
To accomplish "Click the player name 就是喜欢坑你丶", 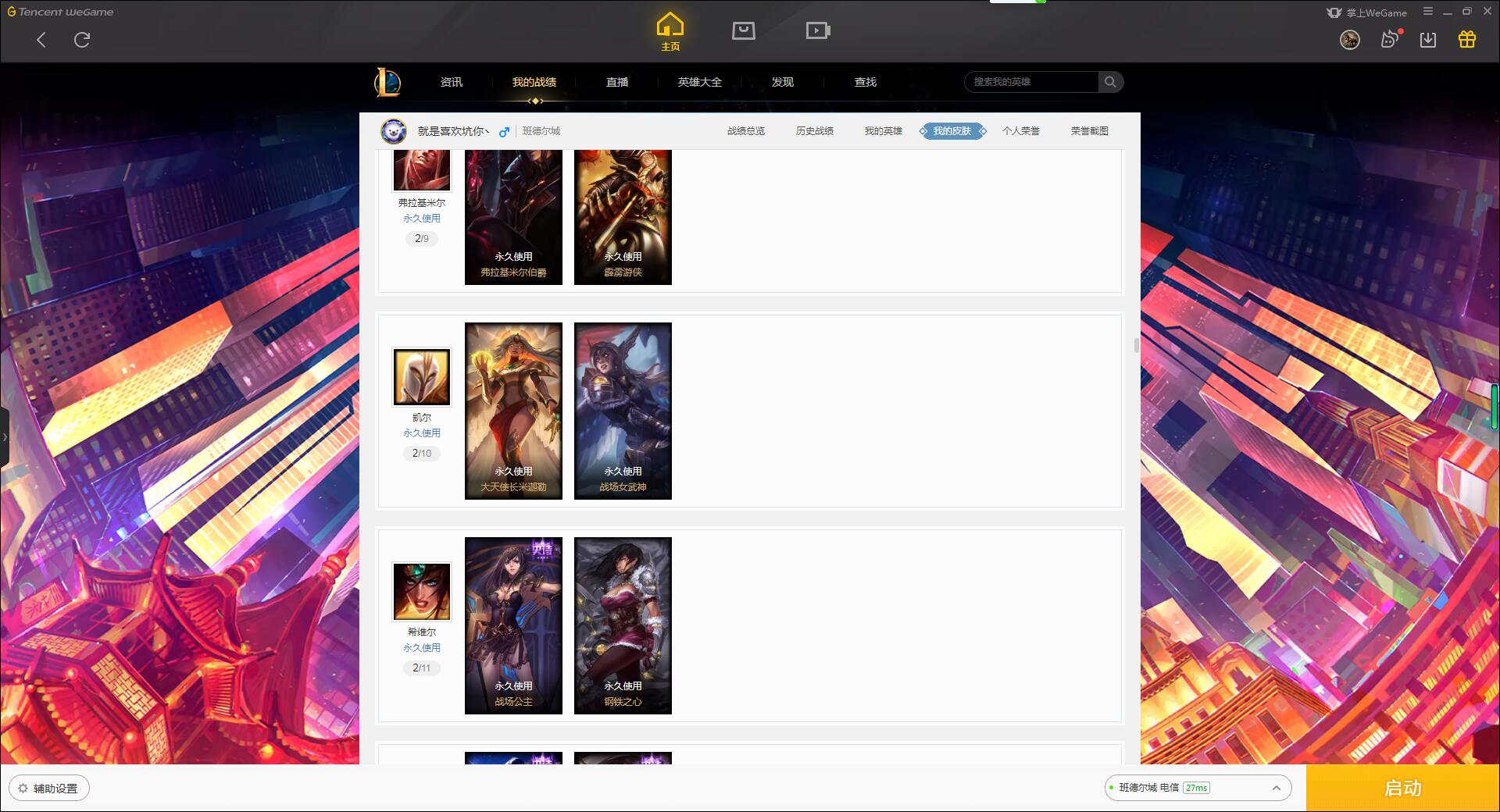I will (x=454, y=131).
